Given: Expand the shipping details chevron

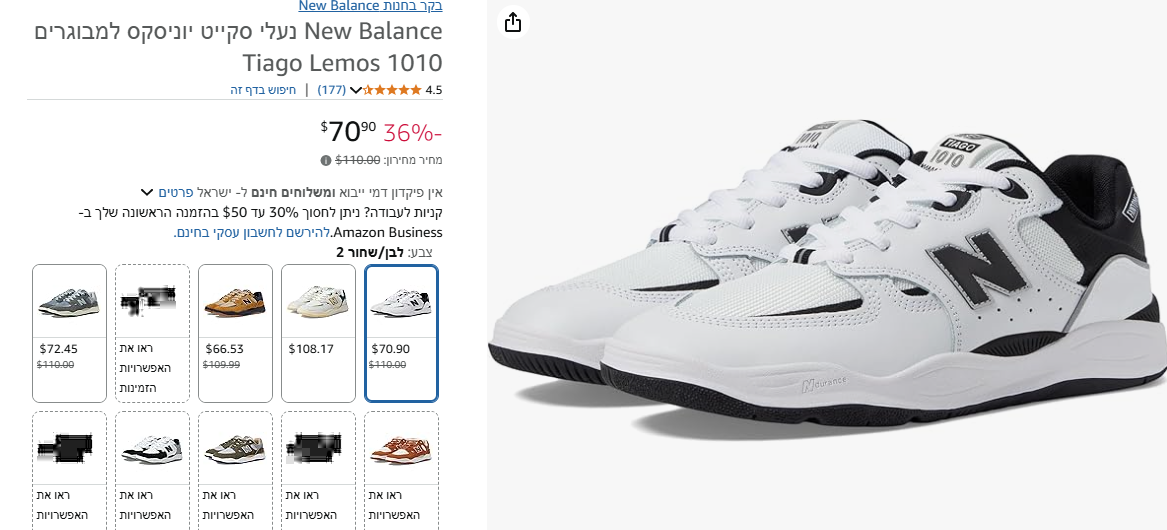Looking at the screenshot, I should point(147,192).
